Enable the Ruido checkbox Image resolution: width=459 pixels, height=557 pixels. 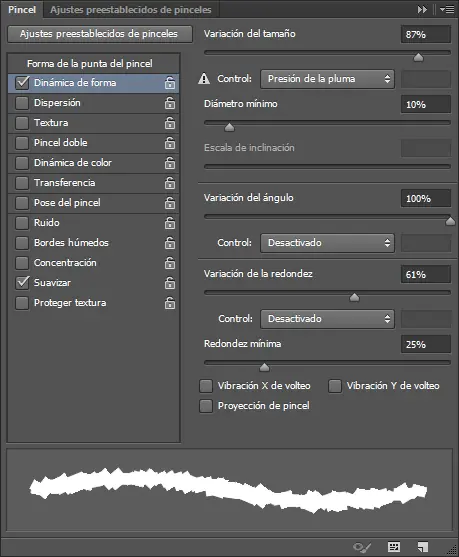tap(22, 223)
